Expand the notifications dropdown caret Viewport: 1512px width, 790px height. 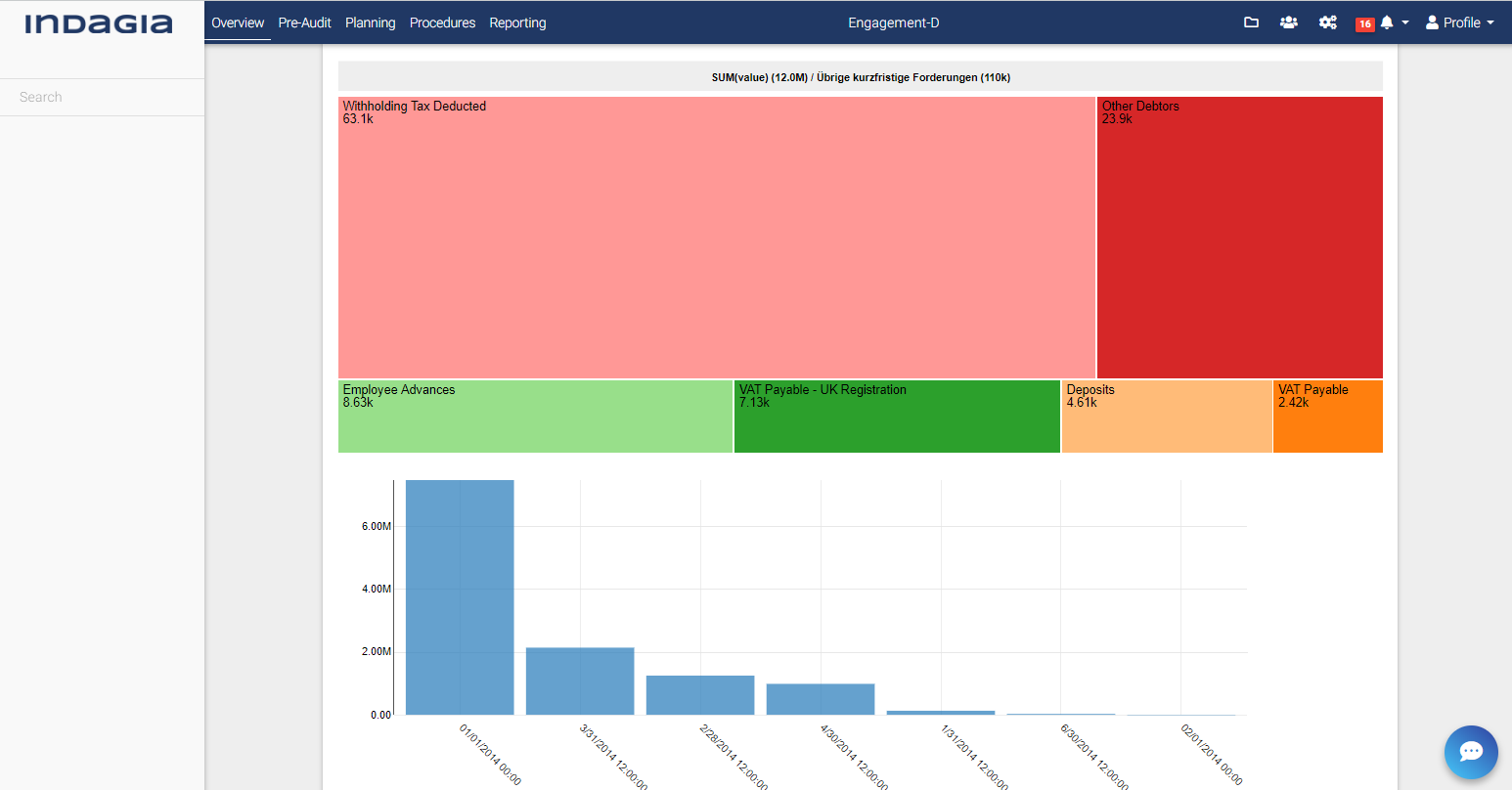[1405, 22]
